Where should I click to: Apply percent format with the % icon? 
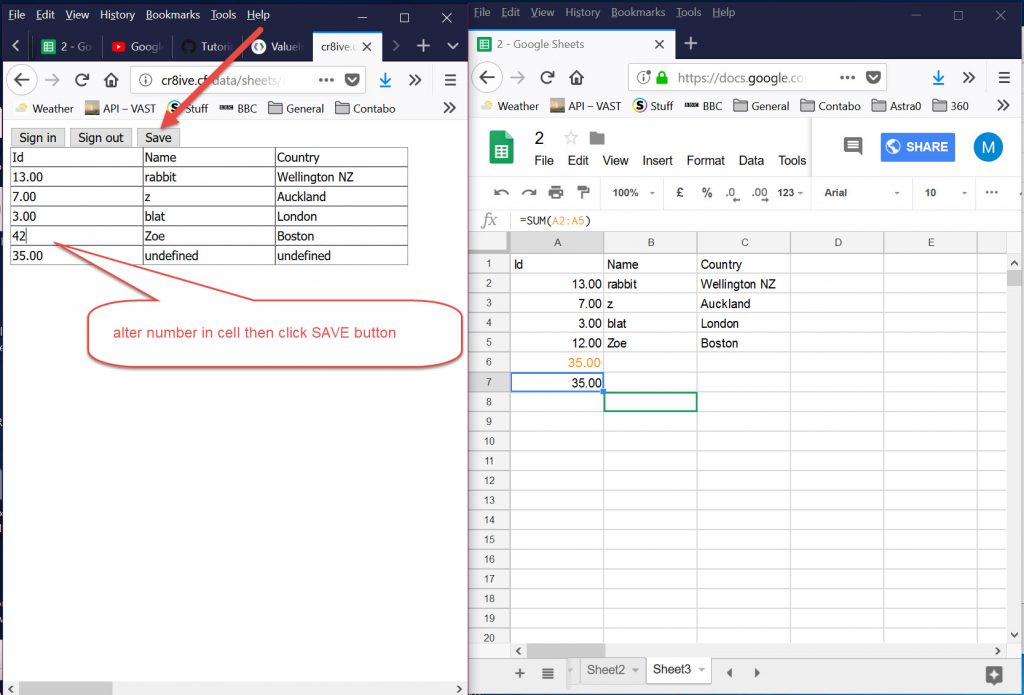[707, 193]
